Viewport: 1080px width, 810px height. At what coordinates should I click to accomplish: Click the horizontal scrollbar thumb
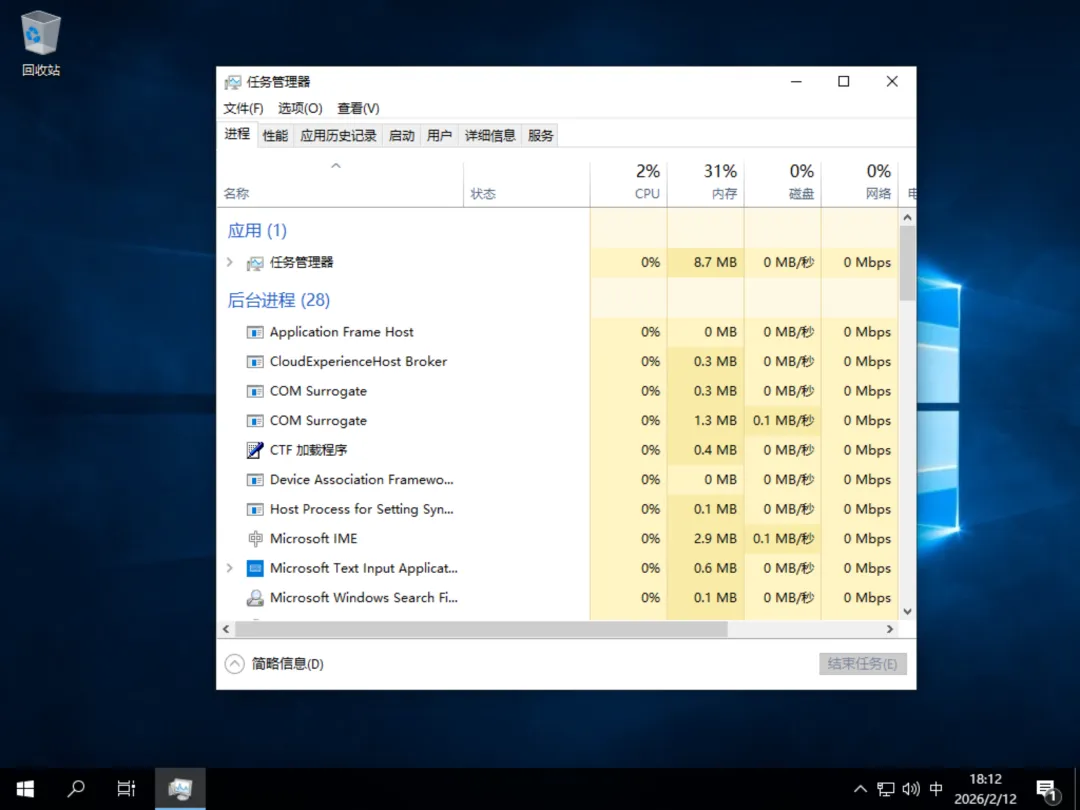coord(481,629)
